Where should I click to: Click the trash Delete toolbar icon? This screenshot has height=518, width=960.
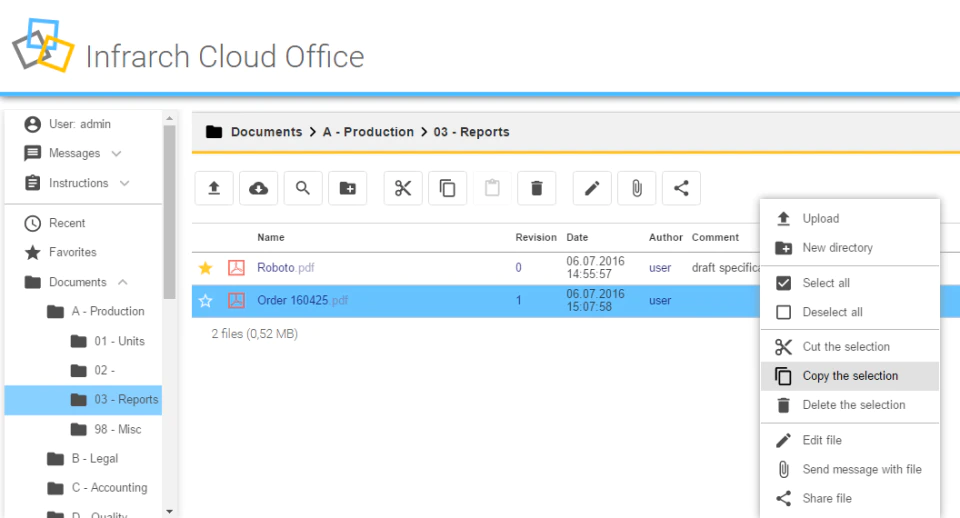(537, 188)
